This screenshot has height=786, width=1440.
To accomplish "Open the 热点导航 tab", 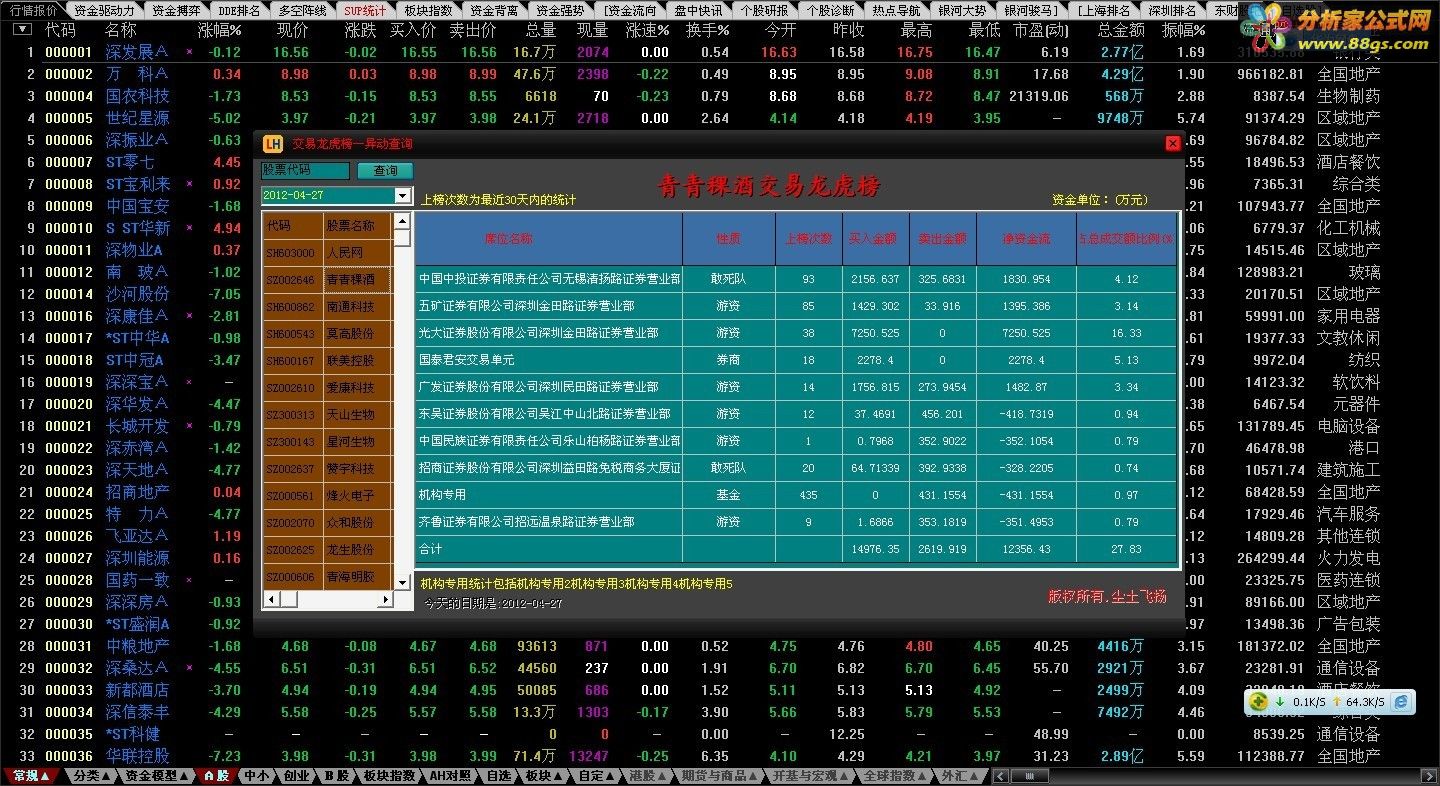I will [x=896, y=10].
